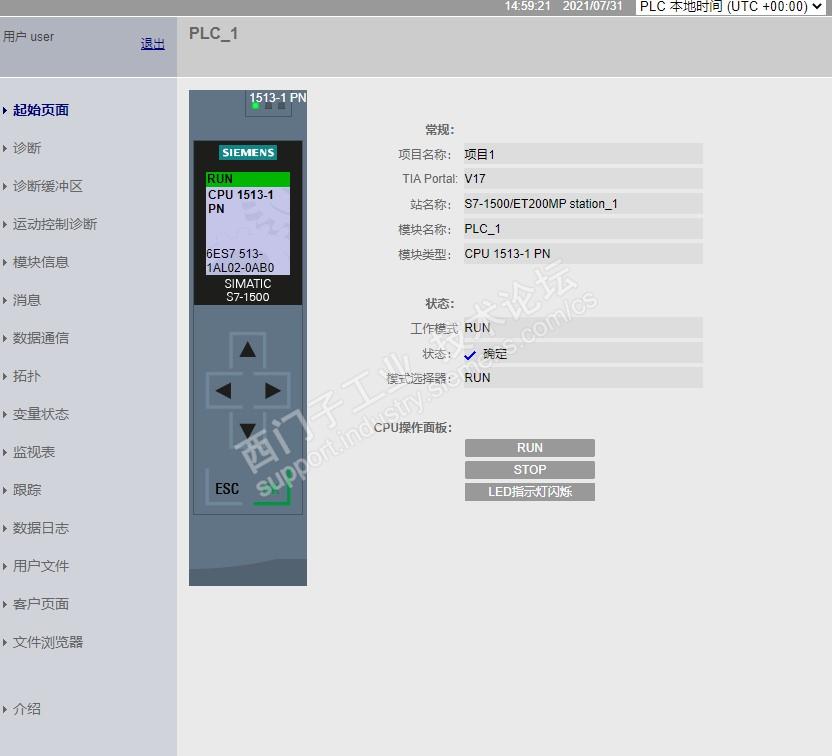Click the left arrow on CPU display
Image resolution: width=832 pixels, height=756 pixels.
click(223, 391)
